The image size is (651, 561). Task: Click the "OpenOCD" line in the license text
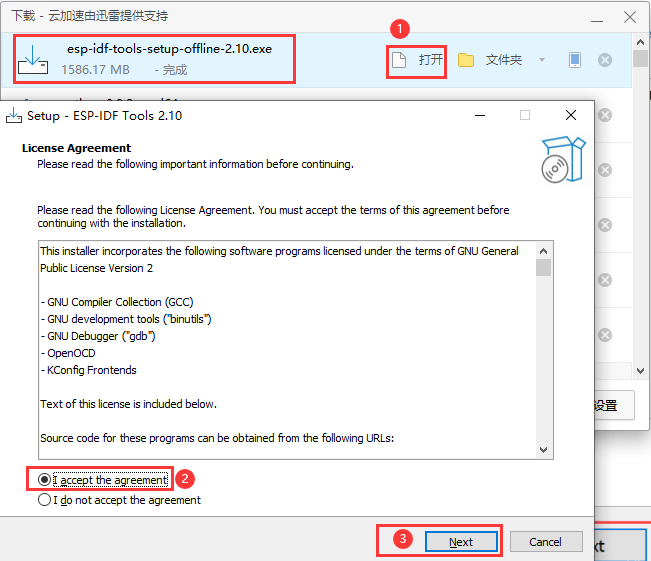tap(68, 353)
